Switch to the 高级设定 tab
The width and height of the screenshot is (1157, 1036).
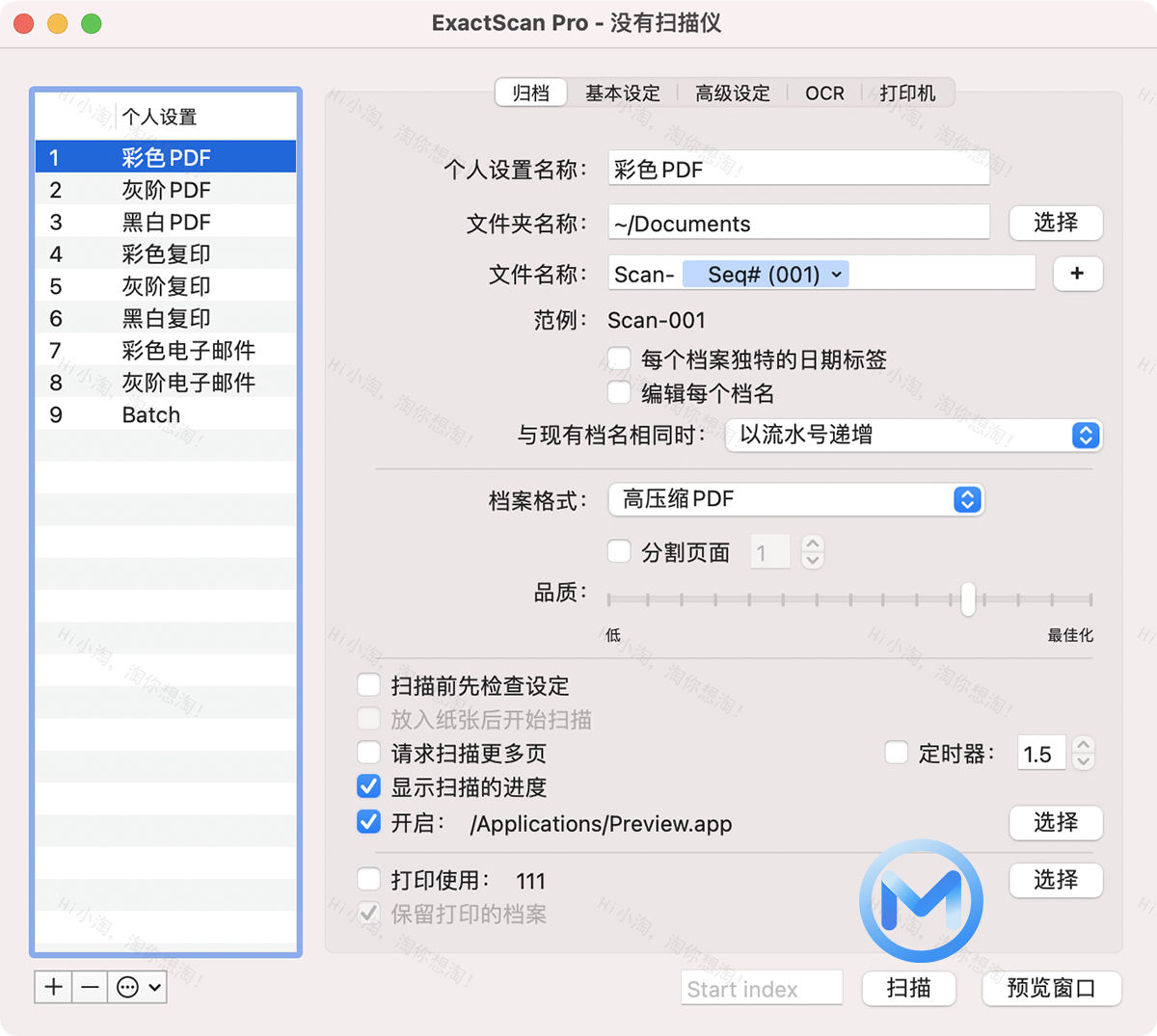click(733, 93)
